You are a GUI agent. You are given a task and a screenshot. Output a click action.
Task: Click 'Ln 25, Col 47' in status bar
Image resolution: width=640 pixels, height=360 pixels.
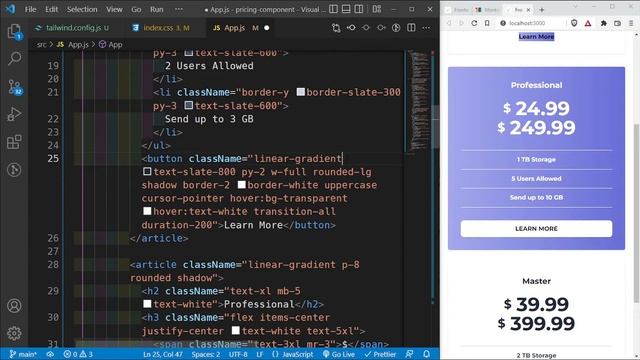tap(162, 354)
